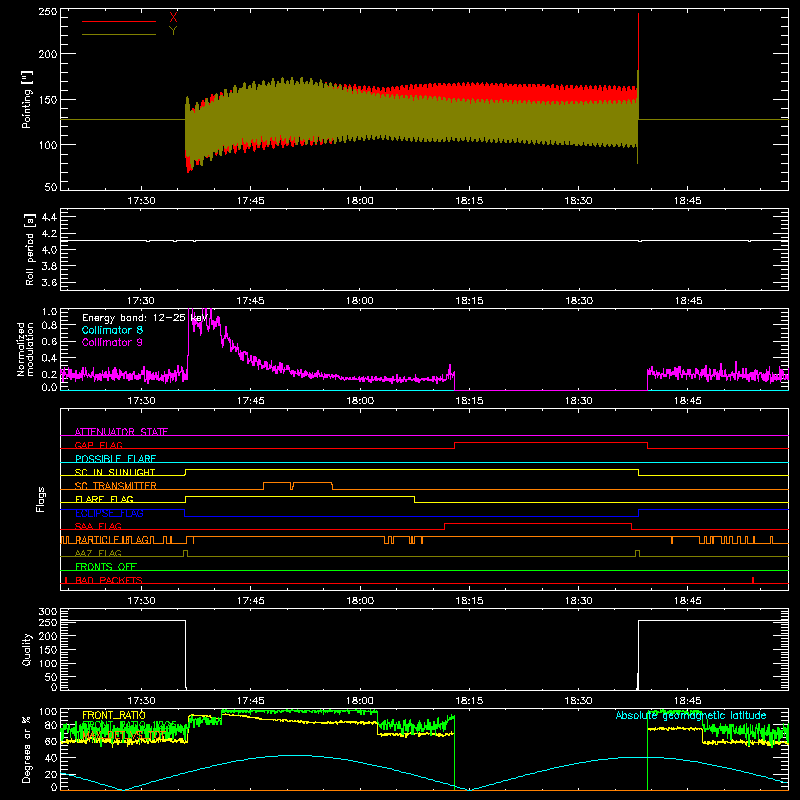
Task: Click the 3.6 roll period tick
Action: (49, 283)
